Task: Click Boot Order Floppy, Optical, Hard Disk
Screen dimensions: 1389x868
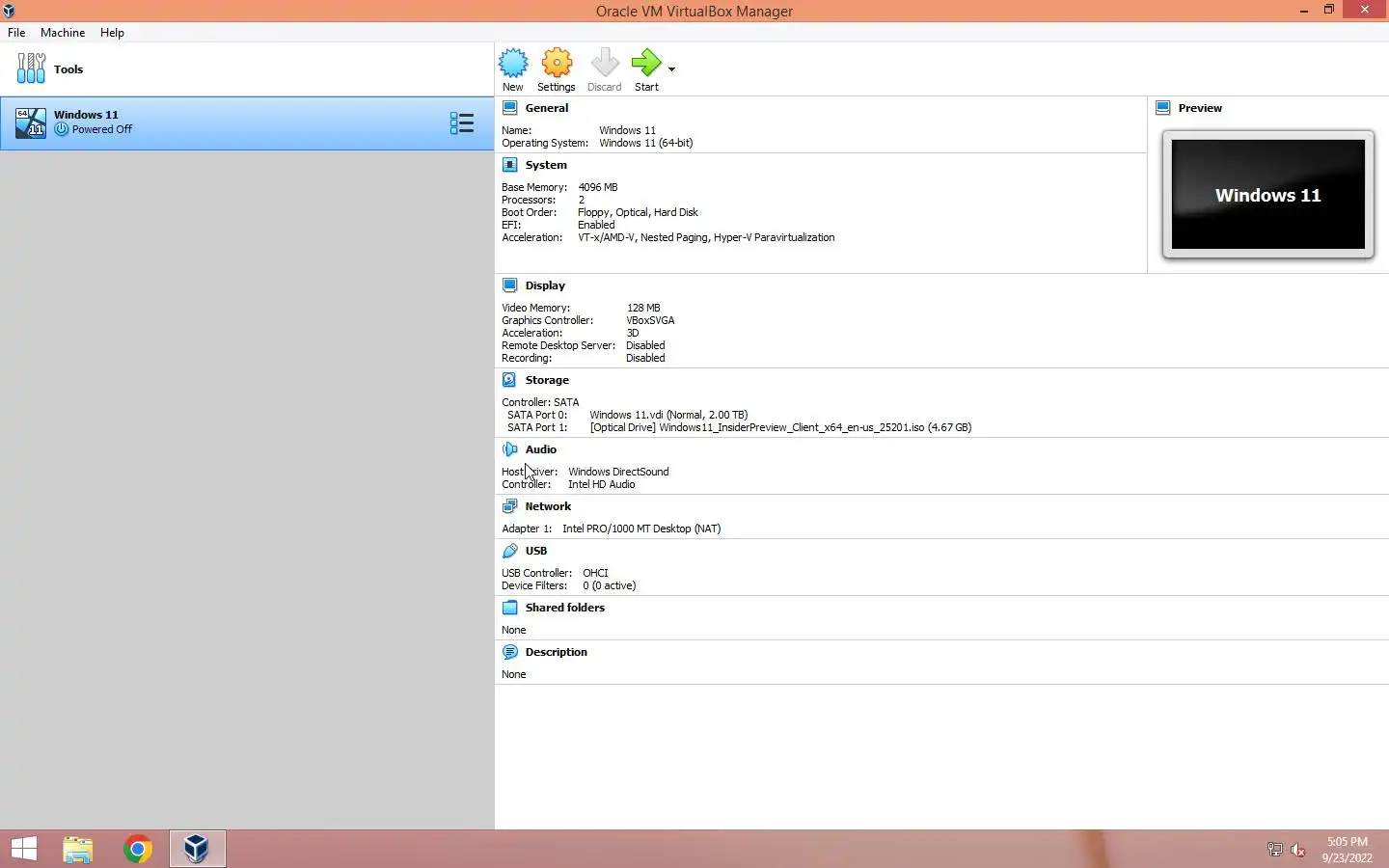Action: click(638, 212)
